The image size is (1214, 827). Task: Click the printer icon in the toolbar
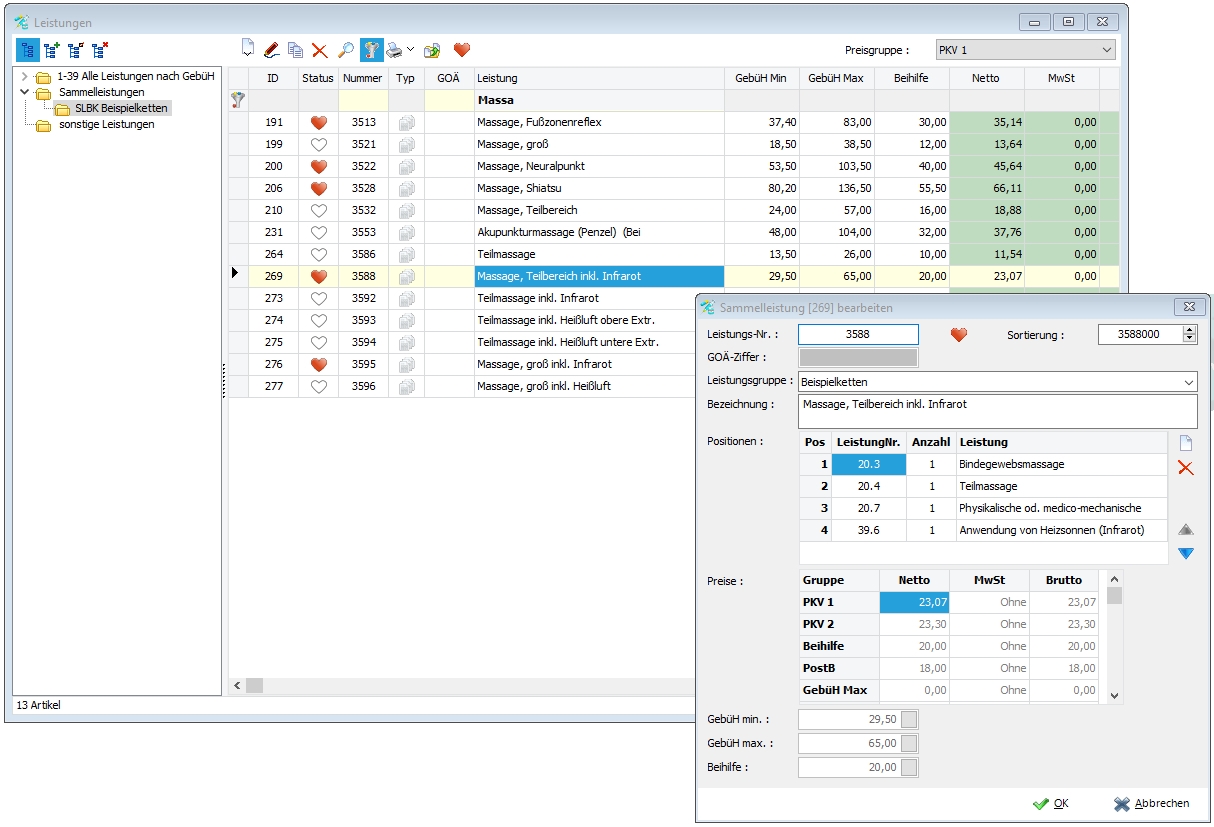pyautogui.click(x=395, y=49)
